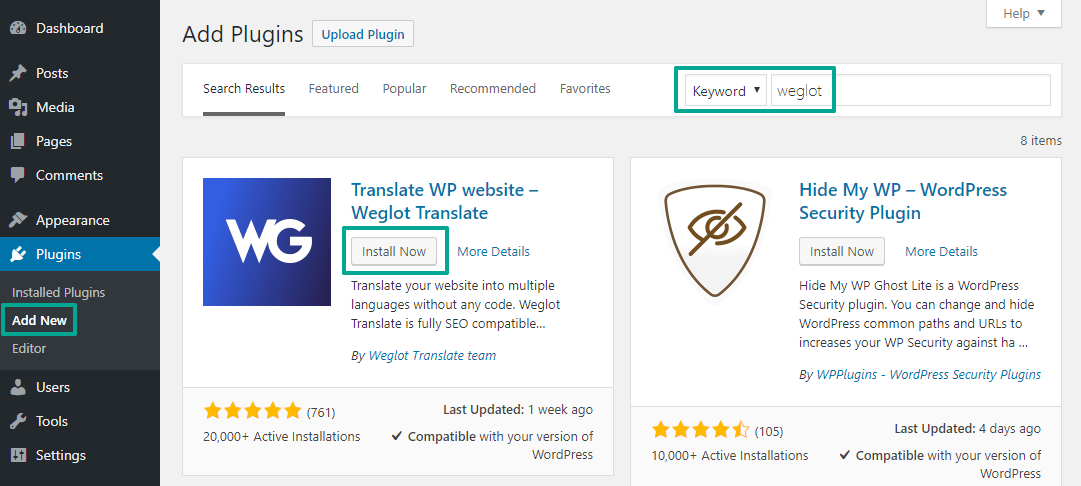Click the plugin search input field
This screenshot has height=486, width=1081.
coord(911,90)
